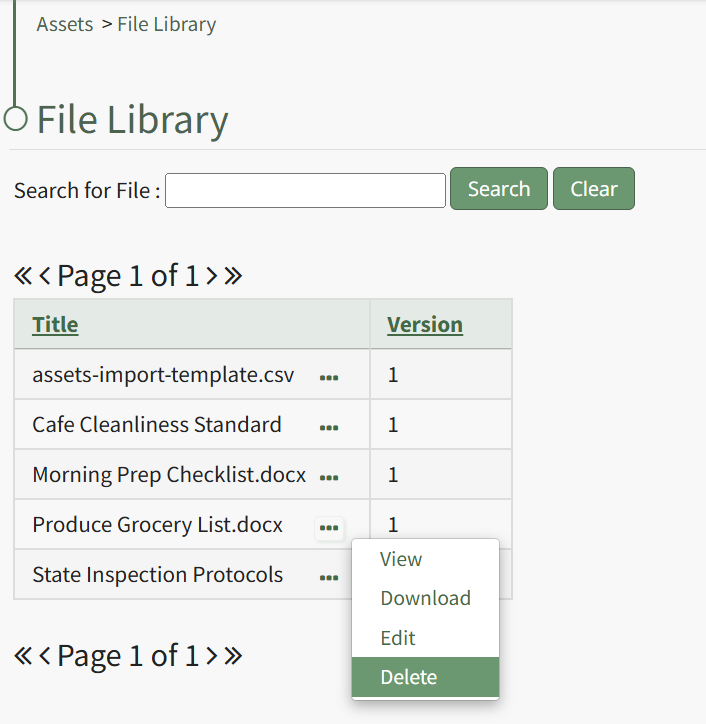Pick Edit from the context menu
This screenshot has height=724, width=706.
397,638
